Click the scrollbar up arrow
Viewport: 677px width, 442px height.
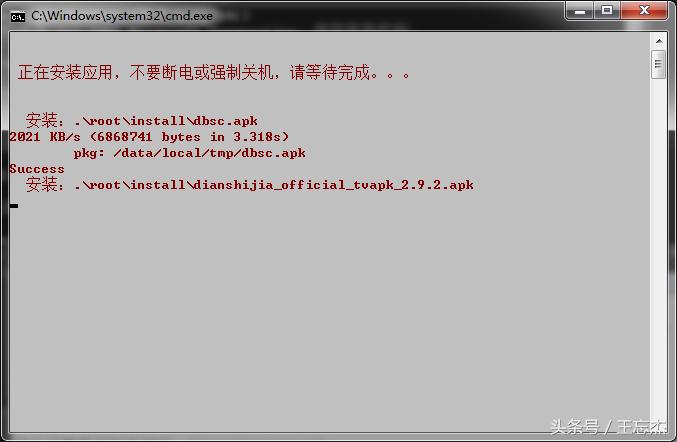pos(659,41)
